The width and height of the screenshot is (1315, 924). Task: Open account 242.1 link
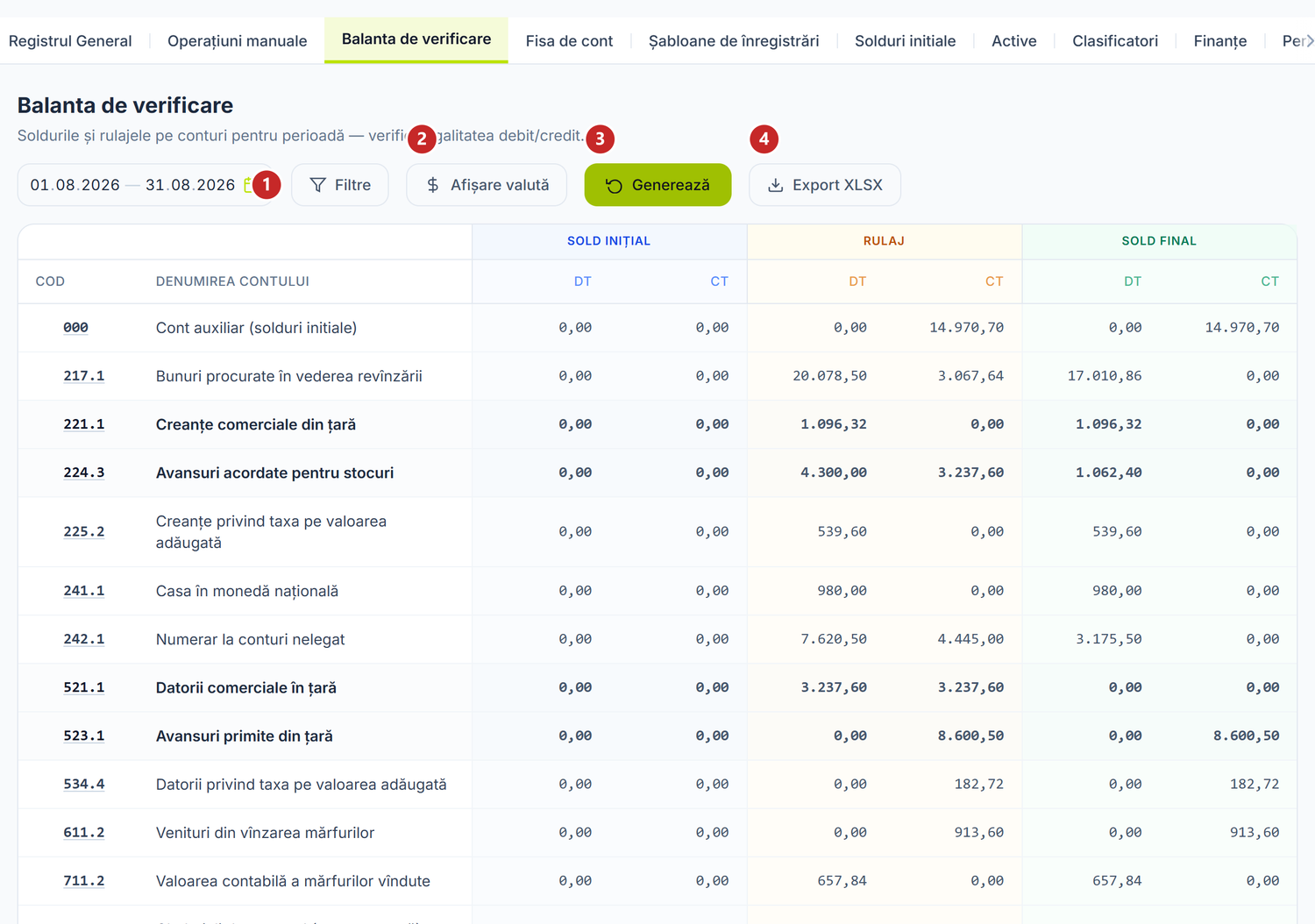coord(84,639)
